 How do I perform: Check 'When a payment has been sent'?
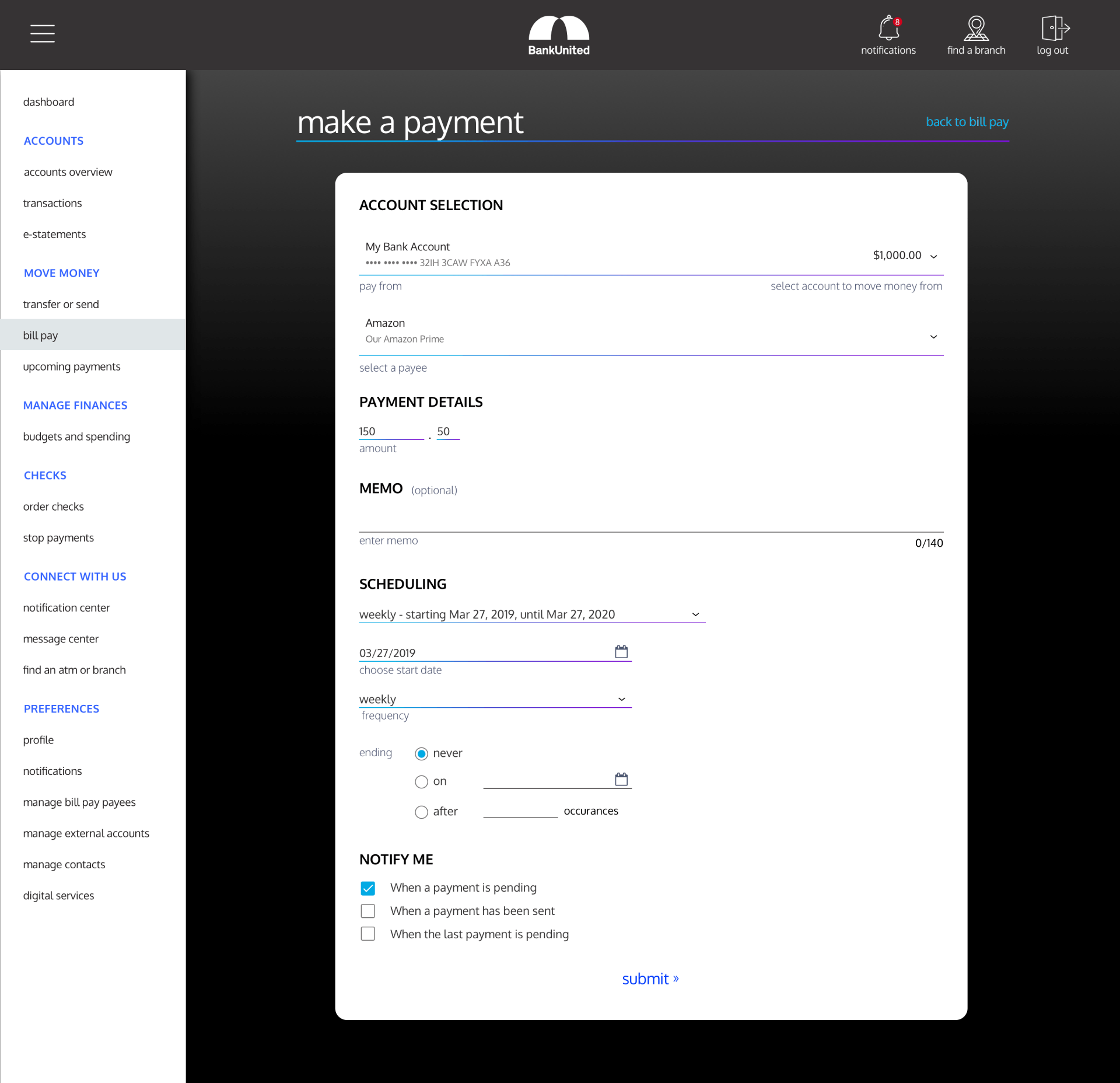tap(367, 911)
